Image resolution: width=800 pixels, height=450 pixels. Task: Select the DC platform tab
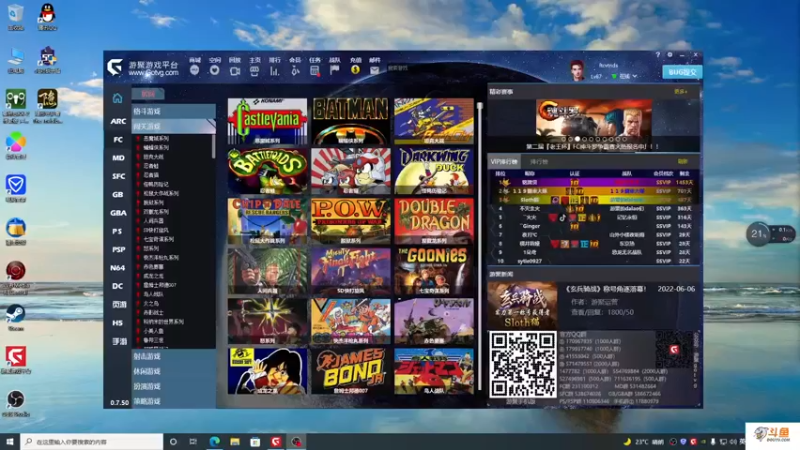(118, 286)
